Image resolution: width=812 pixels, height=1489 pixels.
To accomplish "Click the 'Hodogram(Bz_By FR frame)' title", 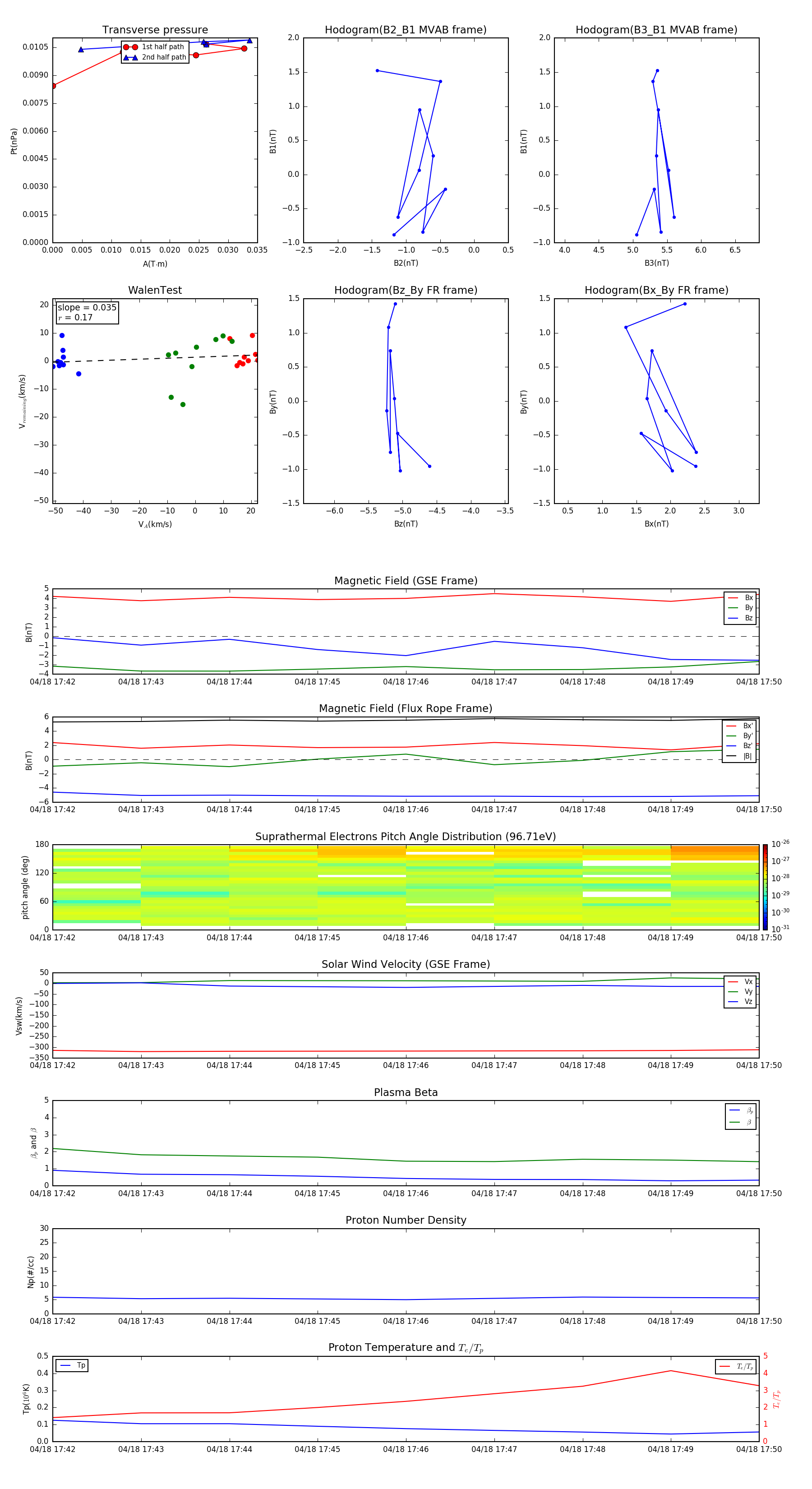I will (406, 290).
